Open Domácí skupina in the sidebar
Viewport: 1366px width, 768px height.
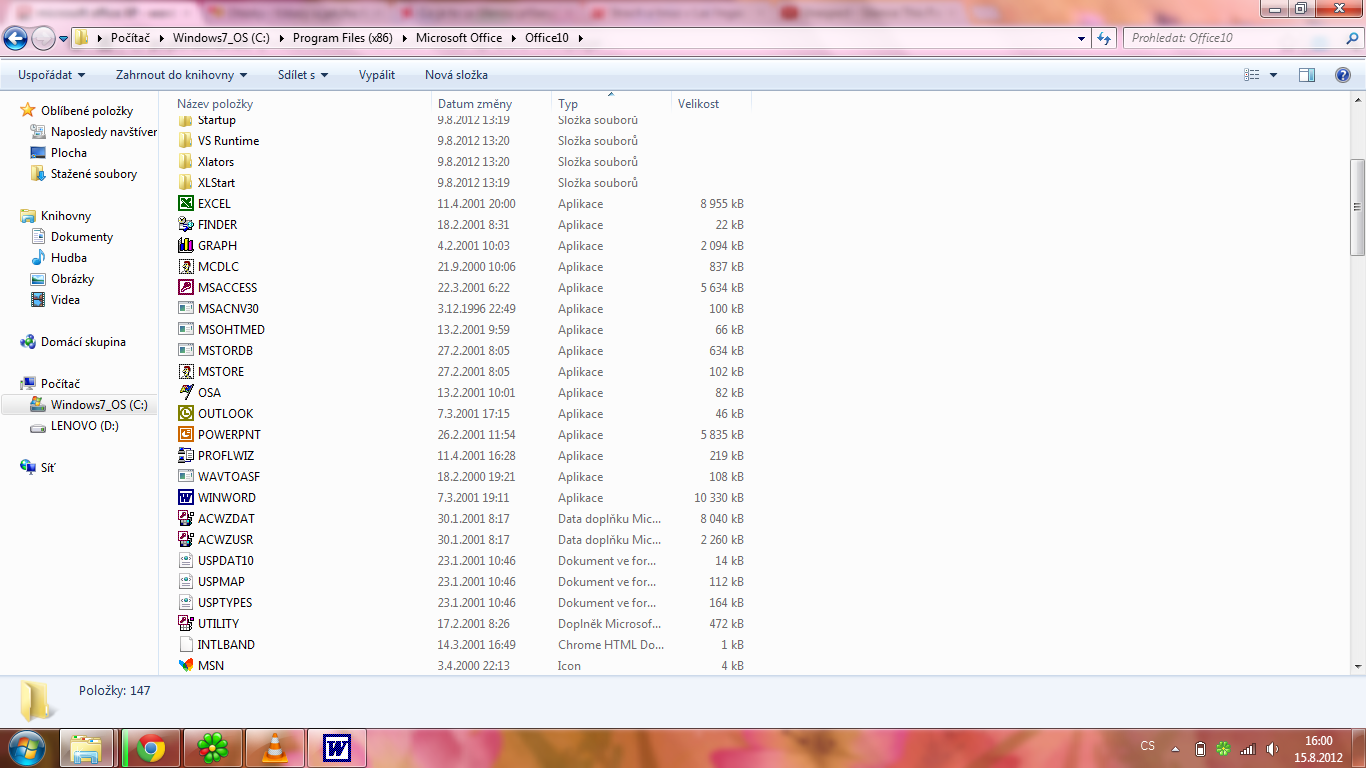coord(83,342)
